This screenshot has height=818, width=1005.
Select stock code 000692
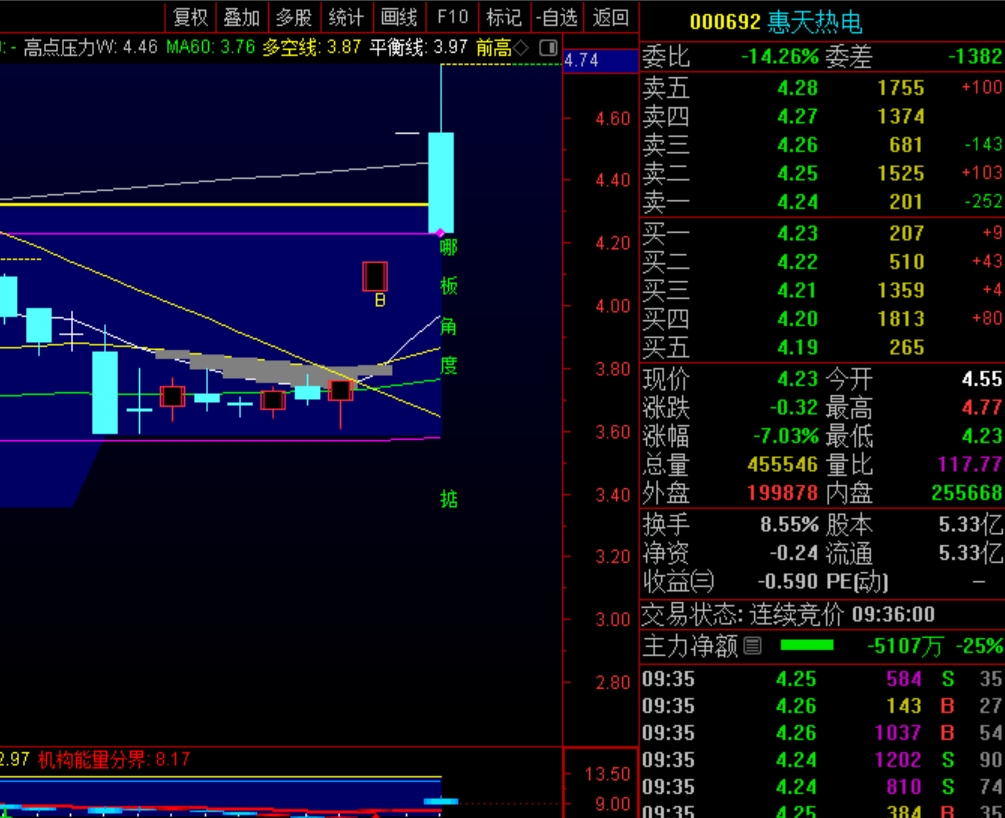[725, 22]
